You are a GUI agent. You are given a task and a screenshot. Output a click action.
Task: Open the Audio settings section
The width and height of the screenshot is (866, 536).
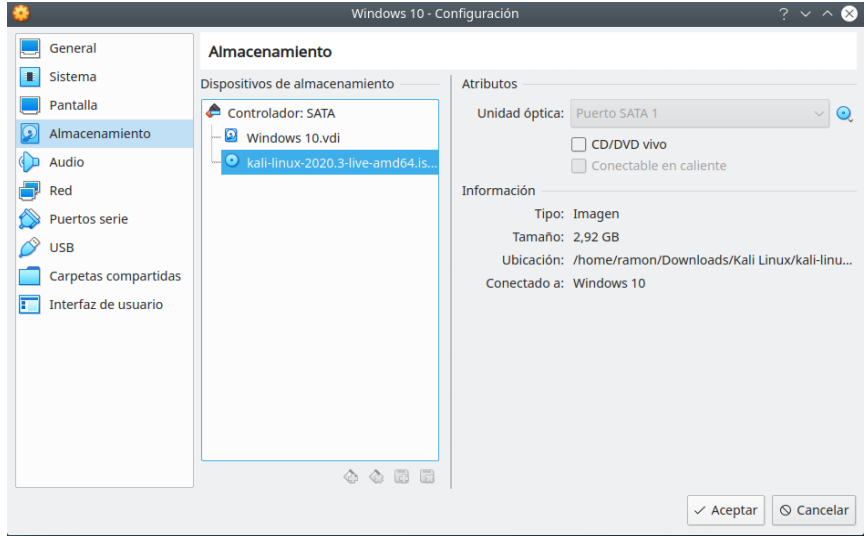click(x=67, y=162)
